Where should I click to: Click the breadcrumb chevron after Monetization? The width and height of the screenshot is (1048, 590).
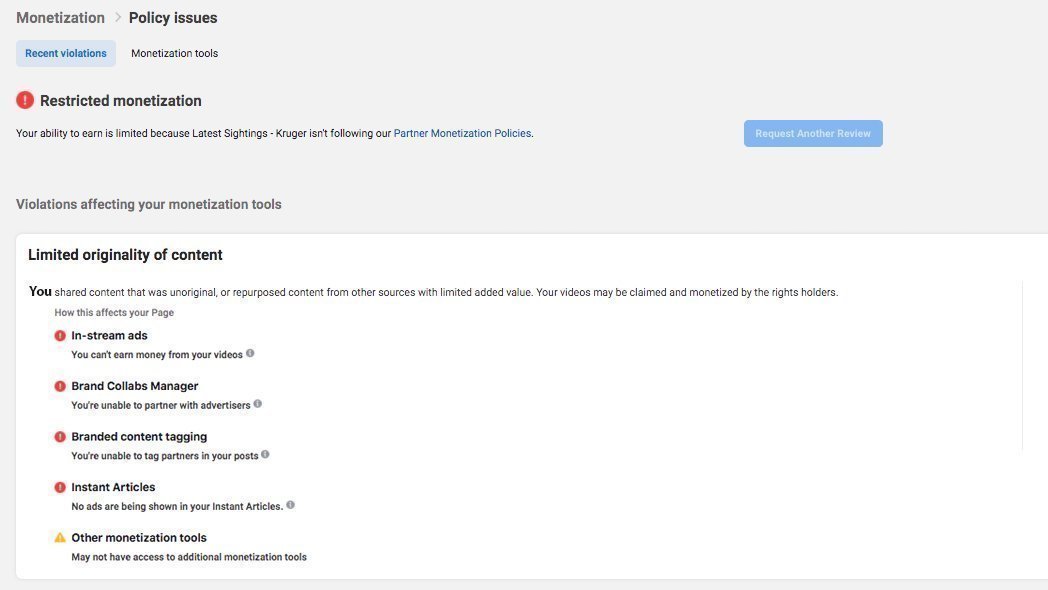(117, 18)
